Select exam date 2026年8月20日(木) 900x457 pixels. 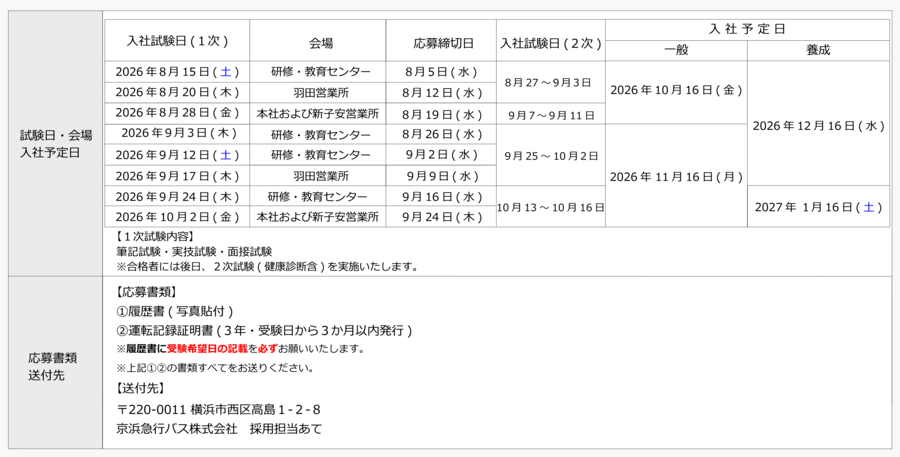pyautogui.click(x=177, y=92)
